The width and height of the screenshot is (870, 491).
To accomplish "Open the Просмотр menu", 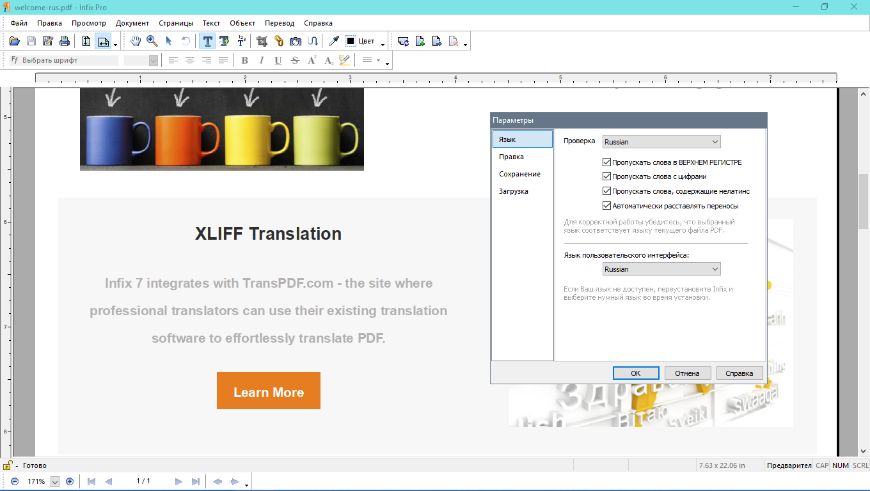I will pyautogui.click(x=88, y=23).
